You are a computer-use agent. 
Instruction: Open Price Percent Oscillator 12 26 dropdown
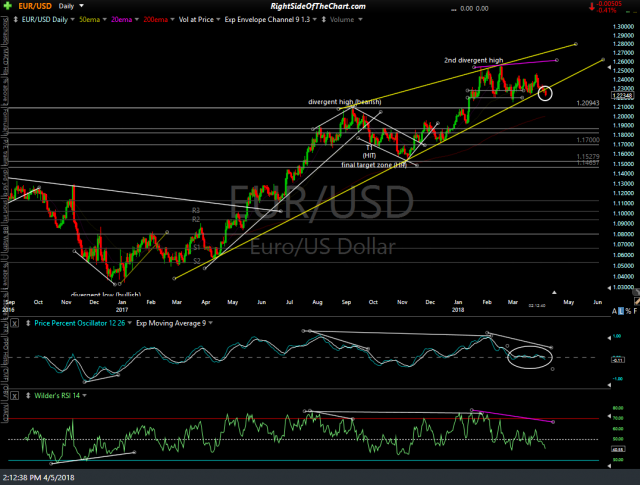coord(129,323)
